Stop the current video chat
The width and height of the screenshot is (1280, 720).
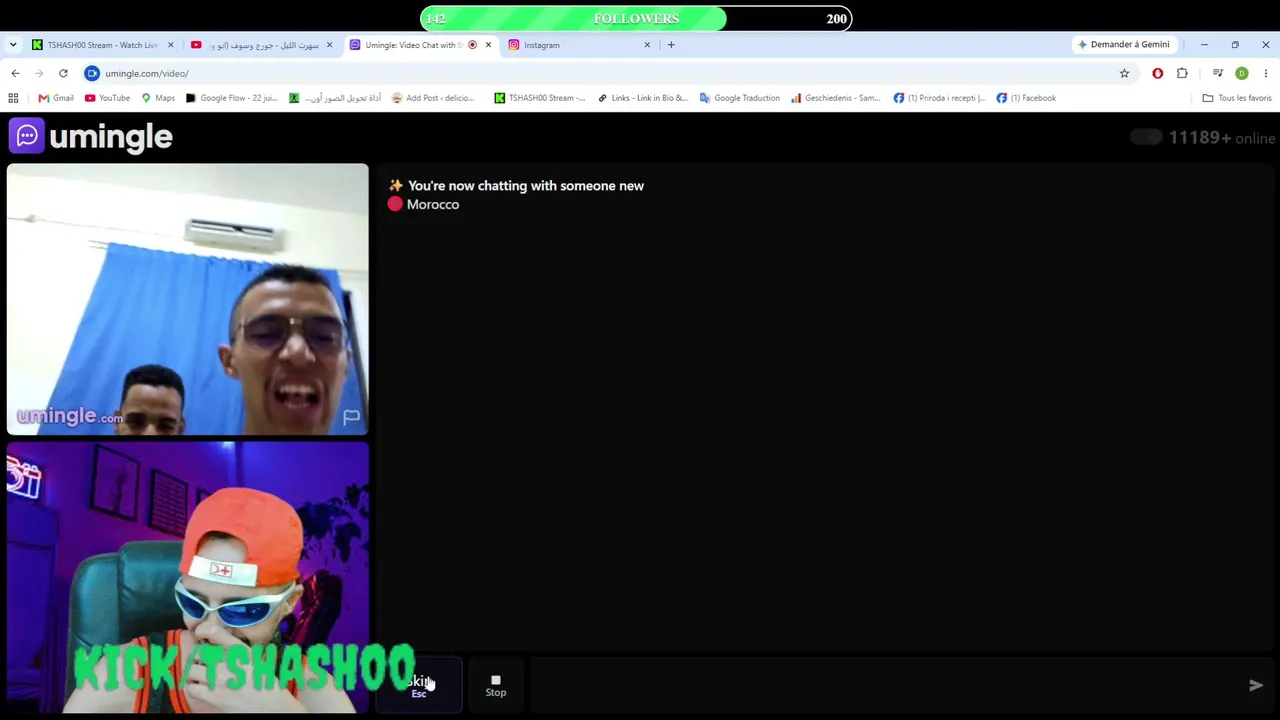(496, 685)
